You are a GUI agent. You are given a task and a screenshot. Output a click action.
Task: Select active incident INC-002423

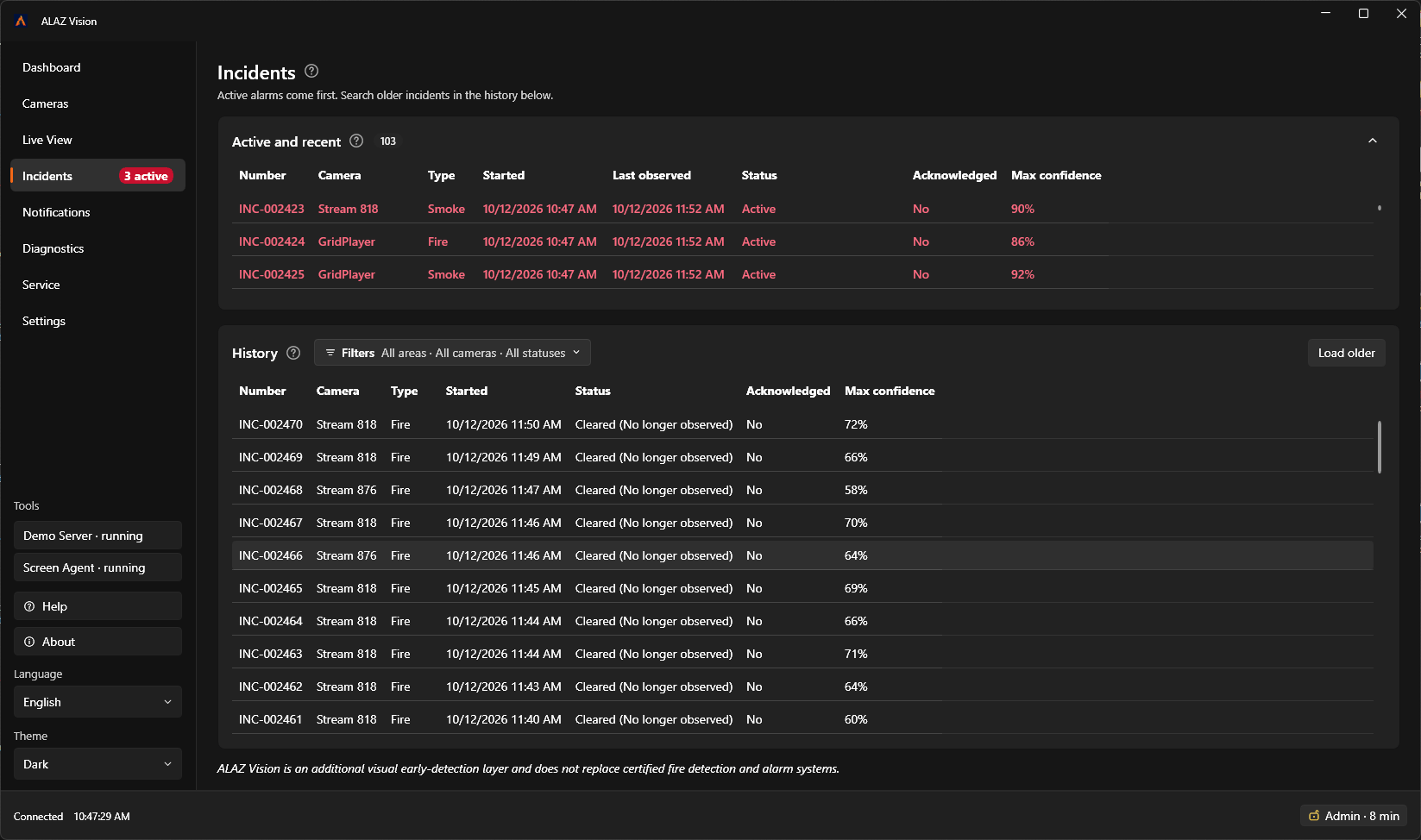802,209
